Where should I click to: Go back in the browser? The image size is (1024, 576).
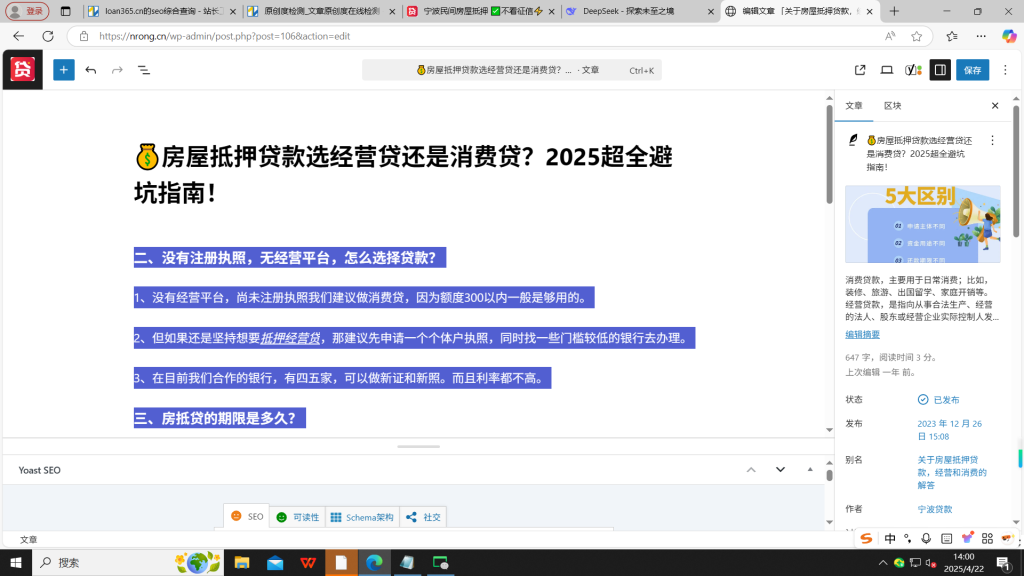click(x=18, y=36)
